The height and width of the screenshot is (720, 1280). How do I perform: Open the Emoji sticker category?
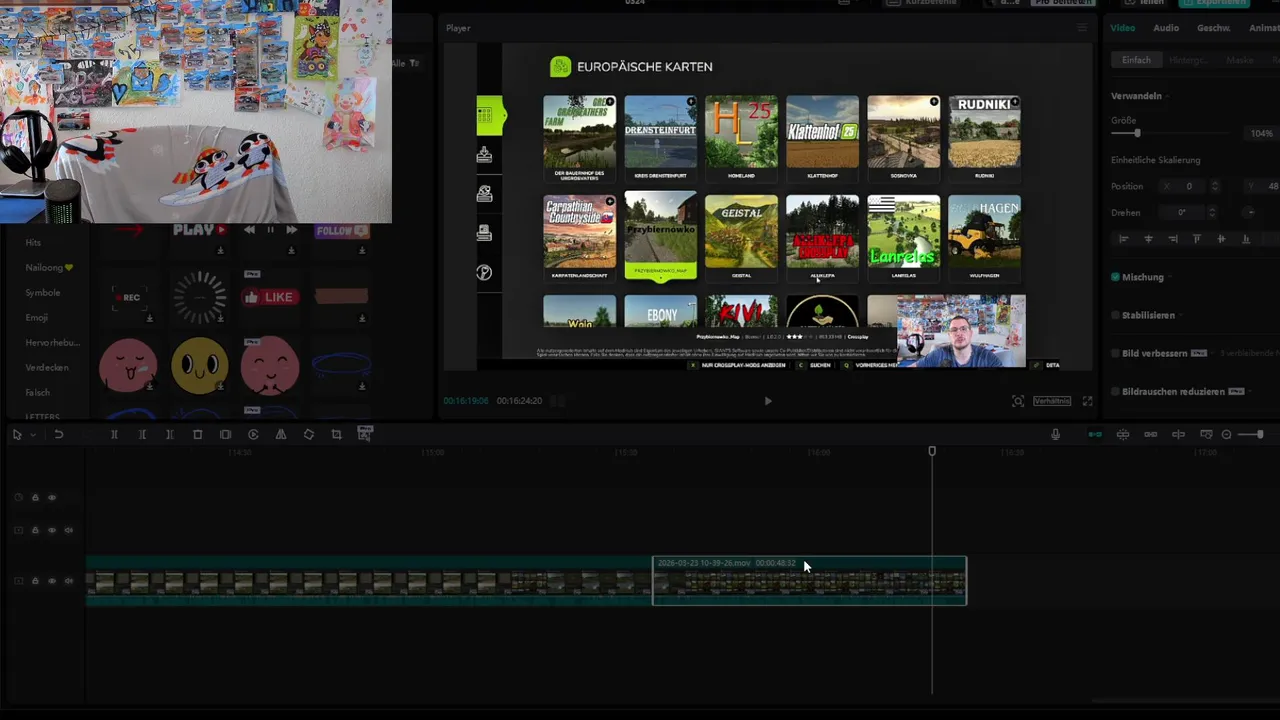(37, 318)
